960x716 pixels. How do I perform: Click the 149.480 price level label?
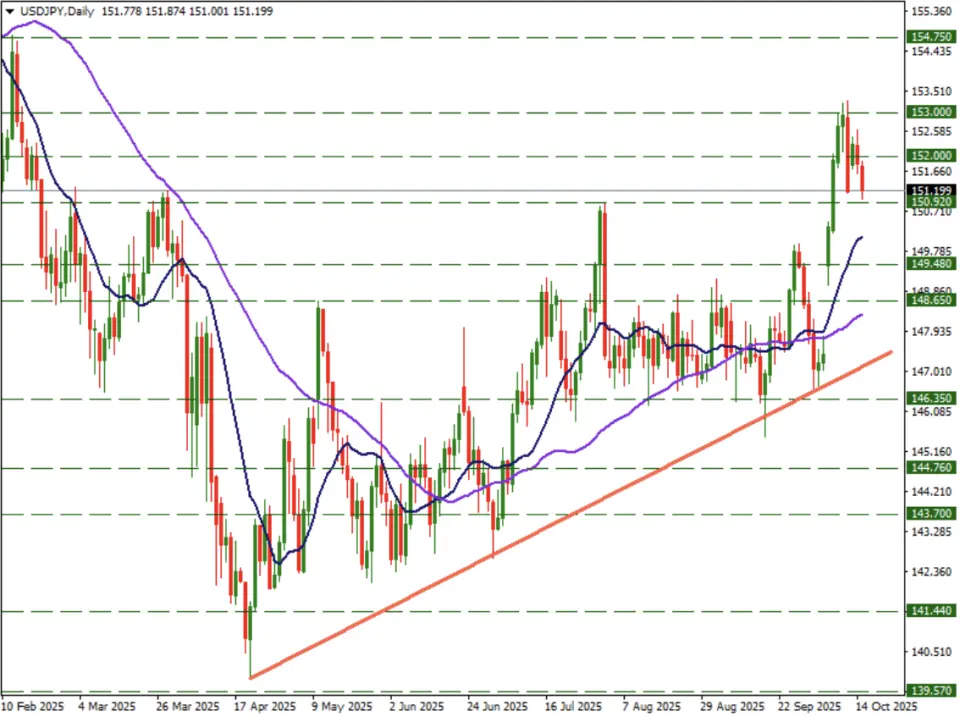pyautogui.click(x=931, y=265)
